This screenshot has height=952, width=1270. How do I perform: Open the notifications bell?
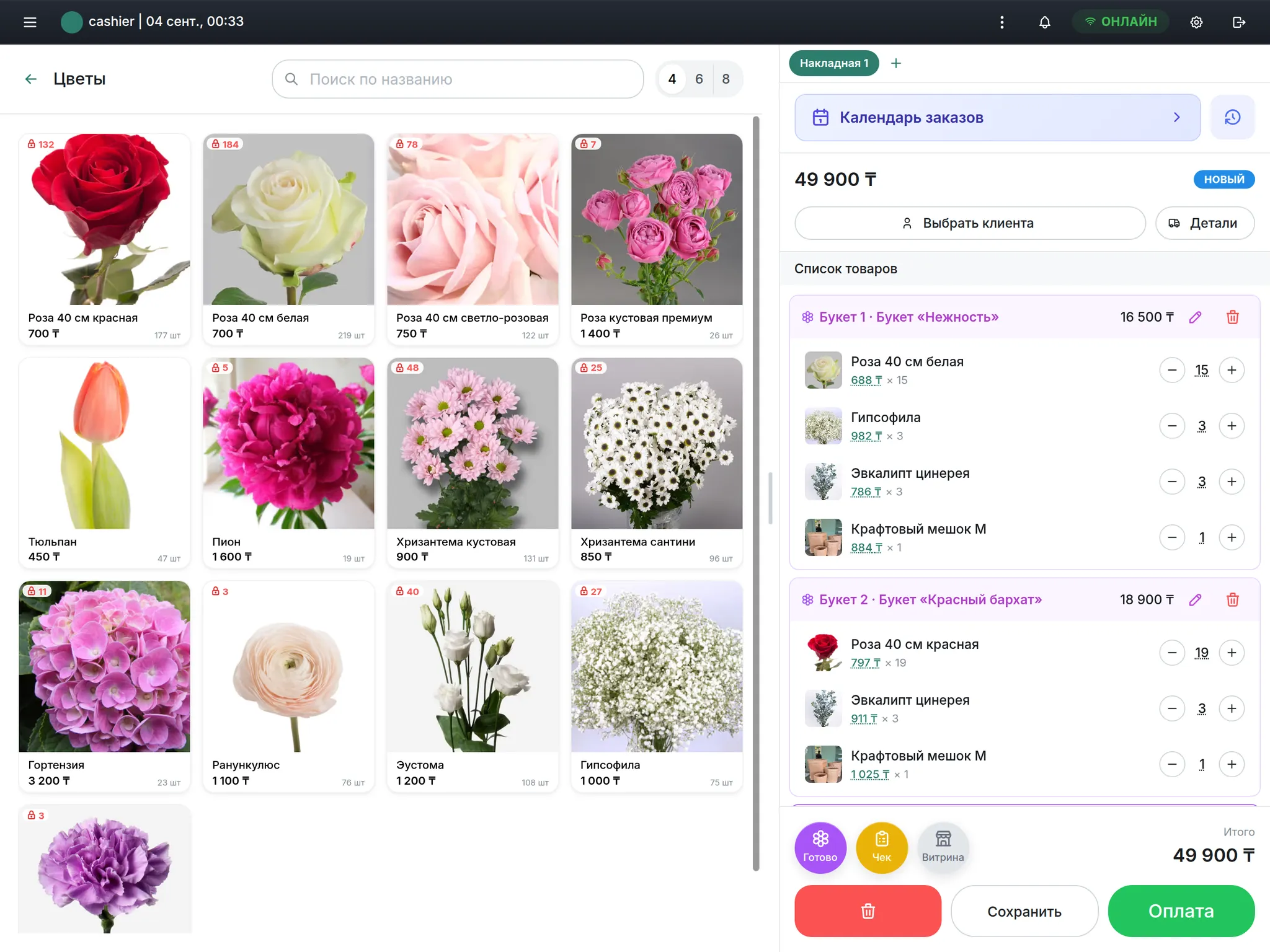tap(1045, 22)
